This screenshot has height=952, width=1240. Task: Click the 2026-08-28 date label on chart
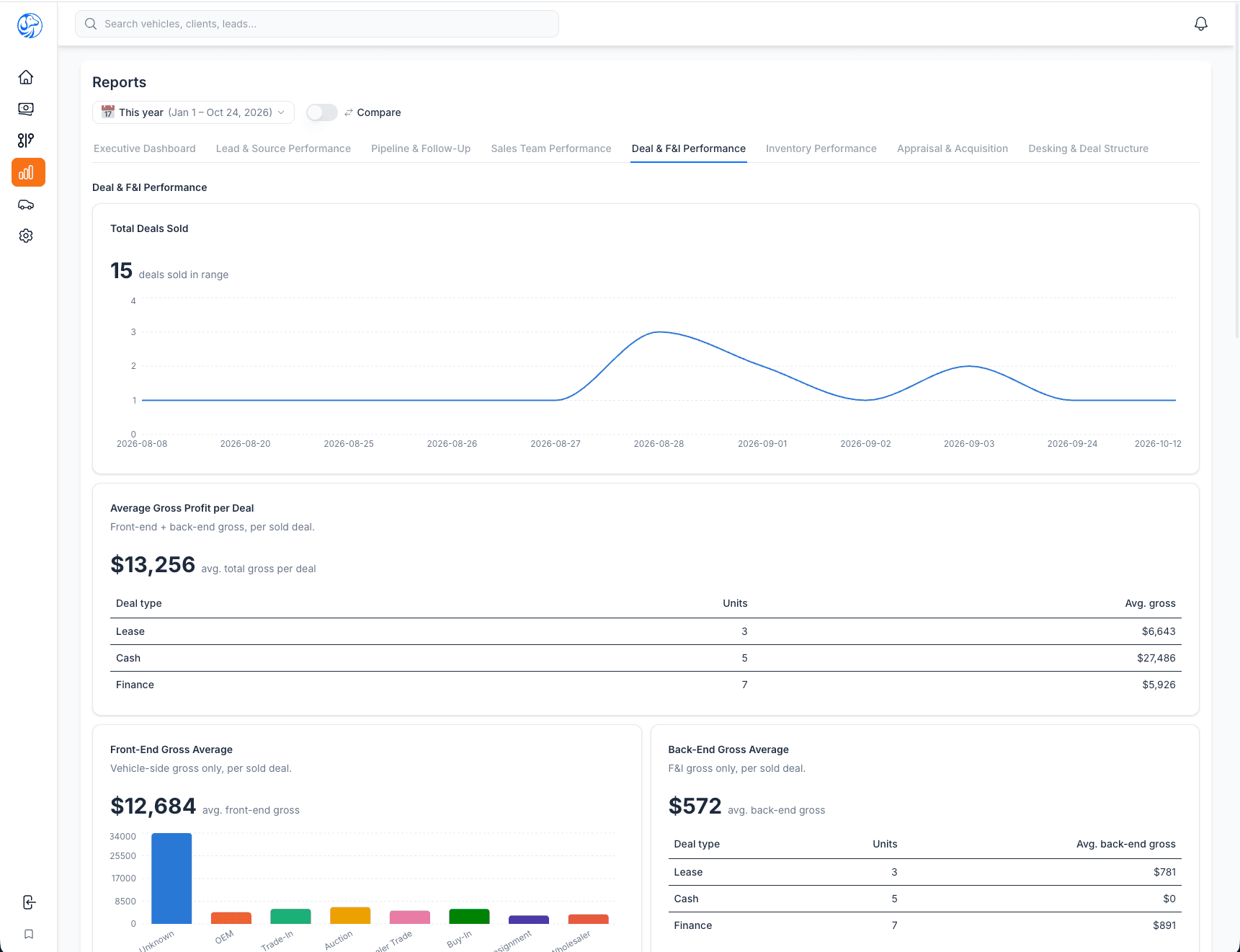click(659, 444)
